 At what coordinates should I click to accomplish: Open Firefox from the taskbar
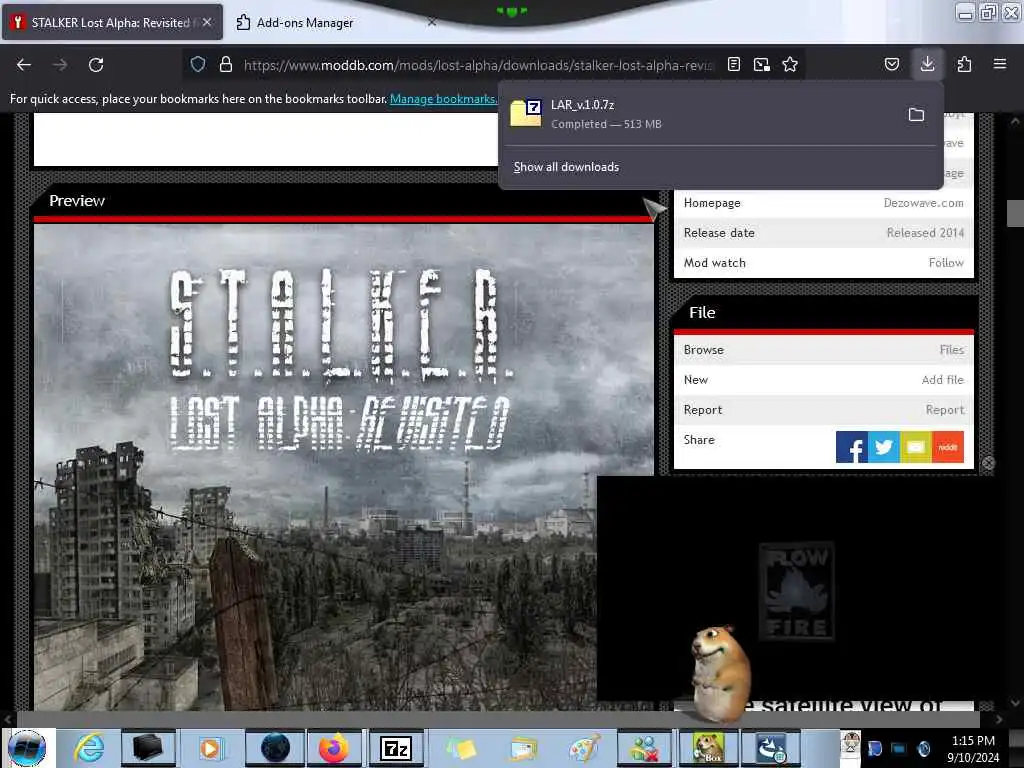tap(334, 748)
